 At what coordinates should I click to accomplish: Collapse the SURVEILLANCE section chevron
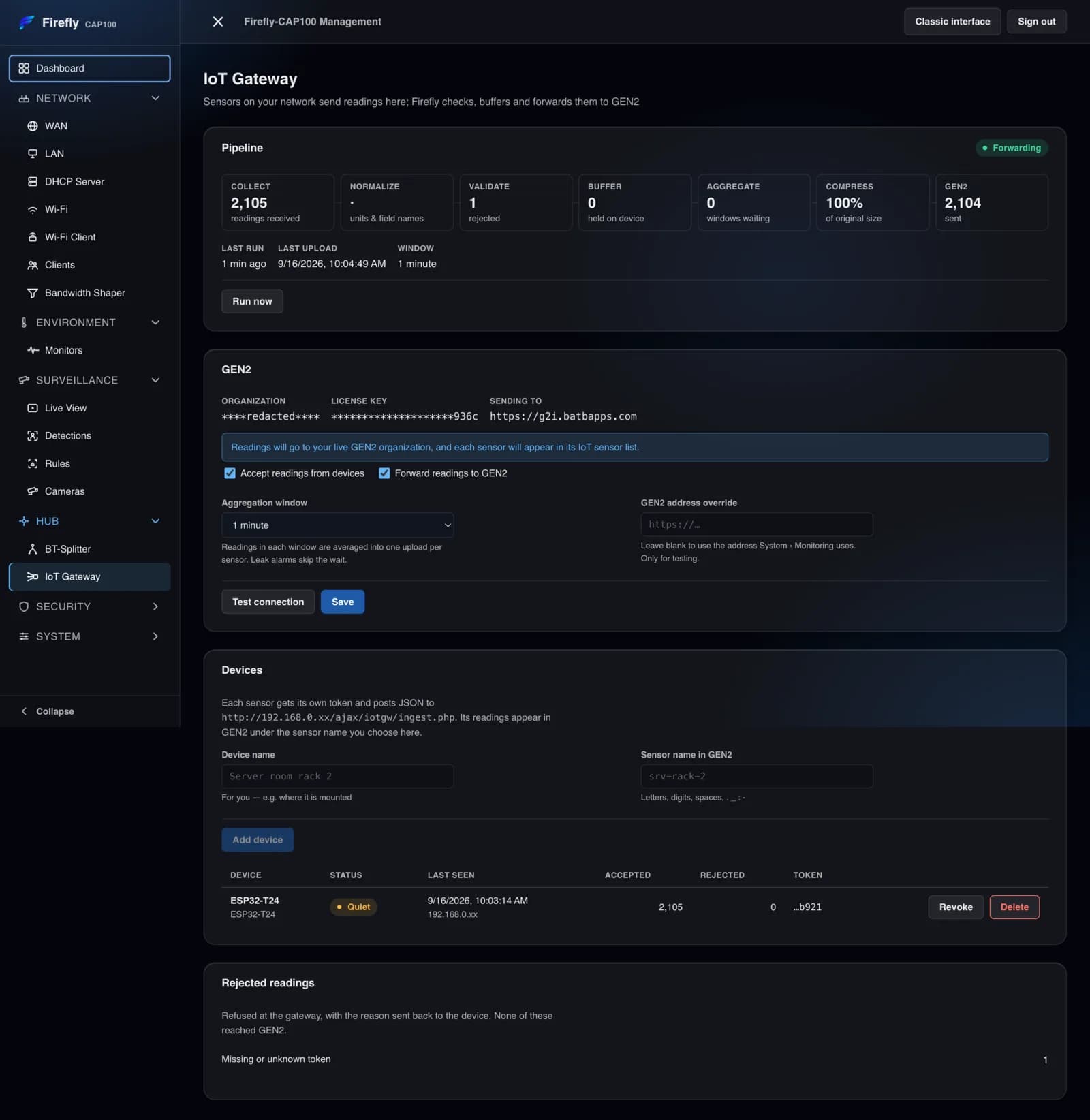(x=155, y=380)
